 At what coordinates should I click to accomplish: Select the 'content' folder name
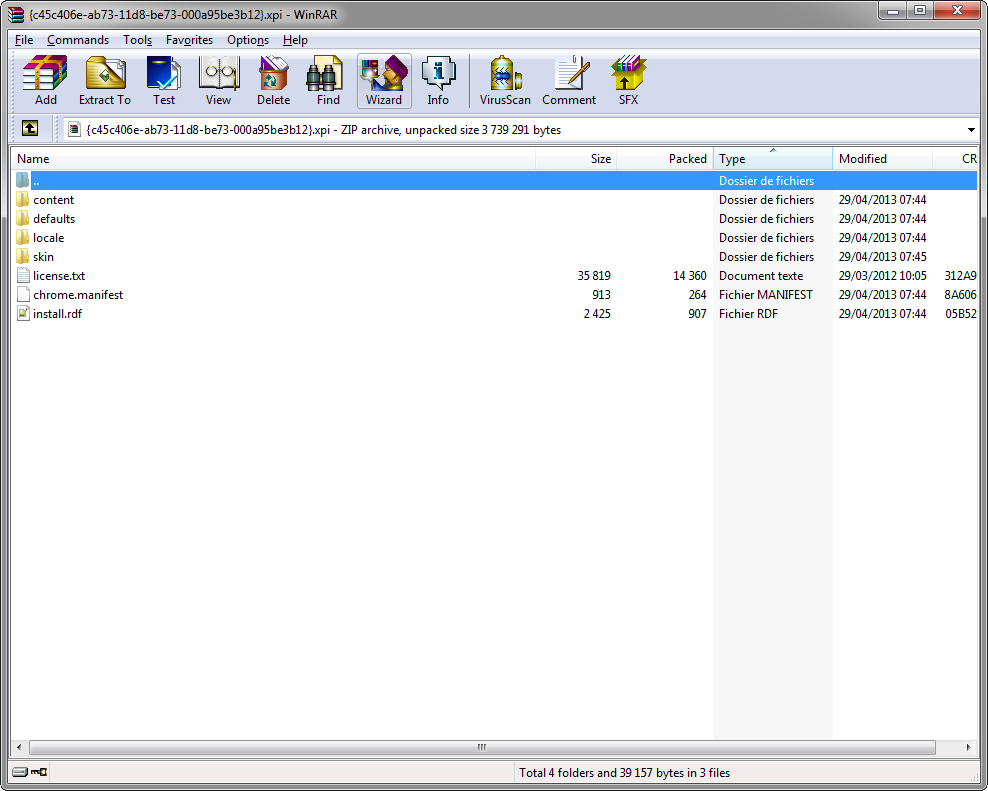[x=54, y=200]
